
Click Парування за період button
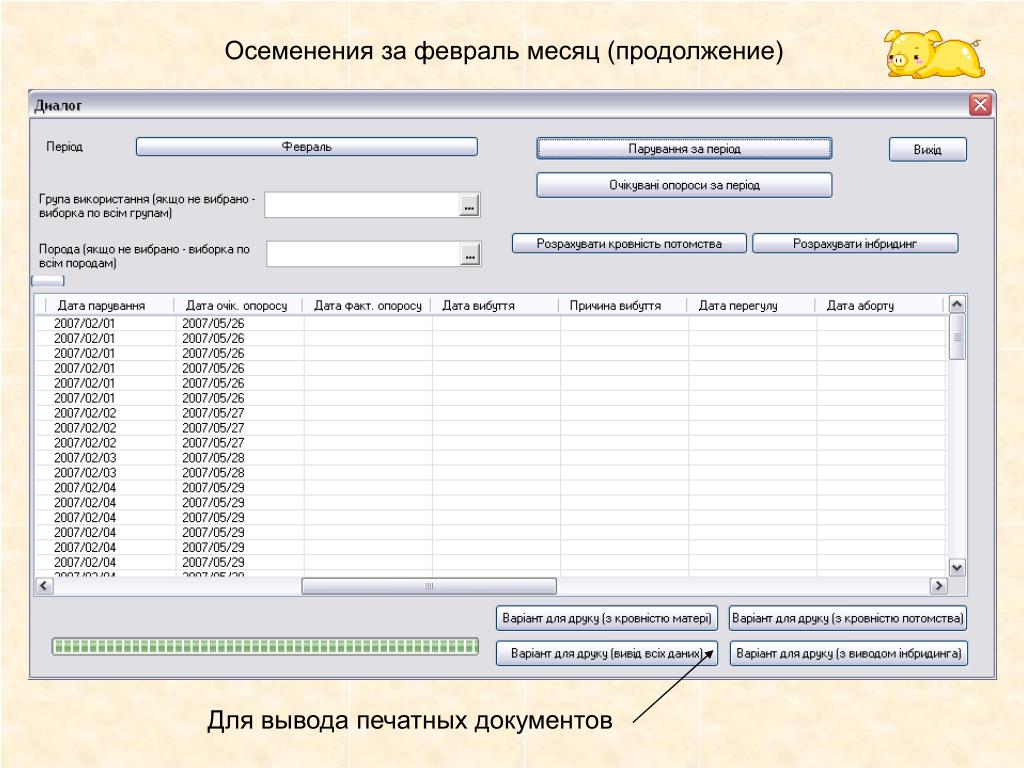tap(684, 149)
